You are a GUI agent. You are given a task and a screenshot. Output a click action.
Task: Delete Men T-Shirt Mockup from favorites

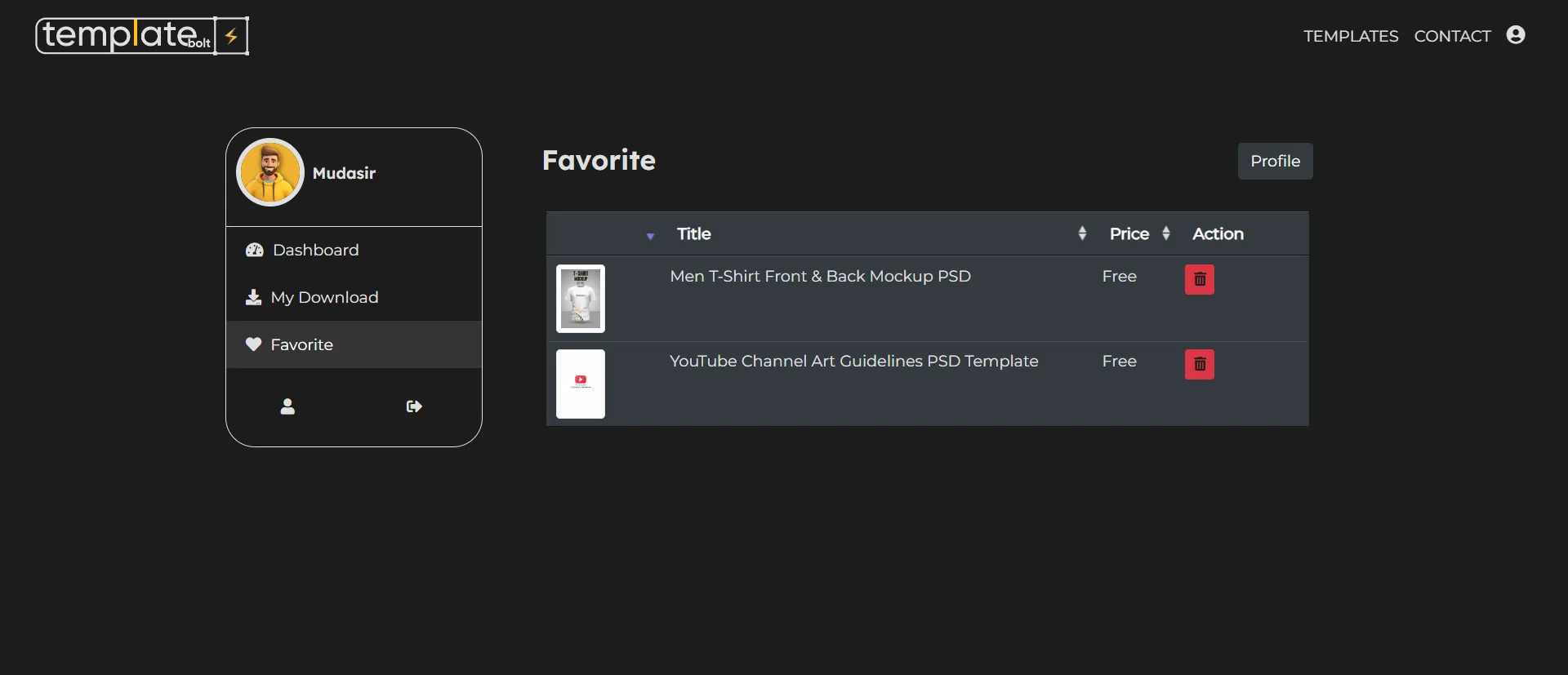(1199, 279)
